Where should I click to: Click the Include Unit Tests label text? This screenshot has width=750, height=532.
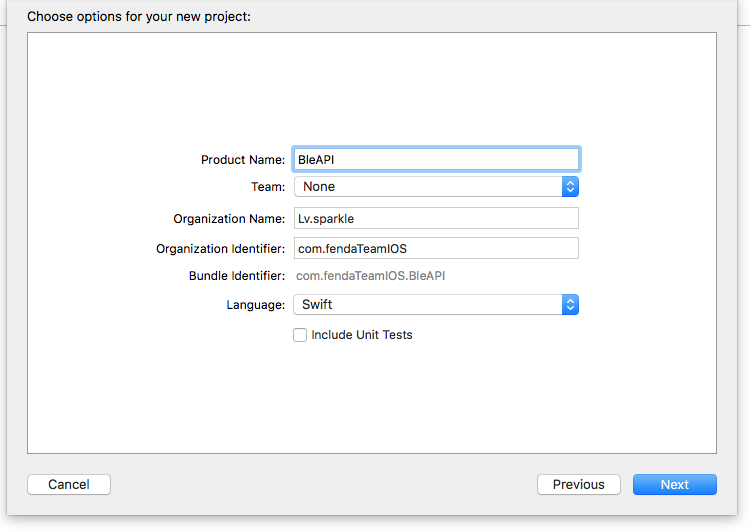click(362, 335)
